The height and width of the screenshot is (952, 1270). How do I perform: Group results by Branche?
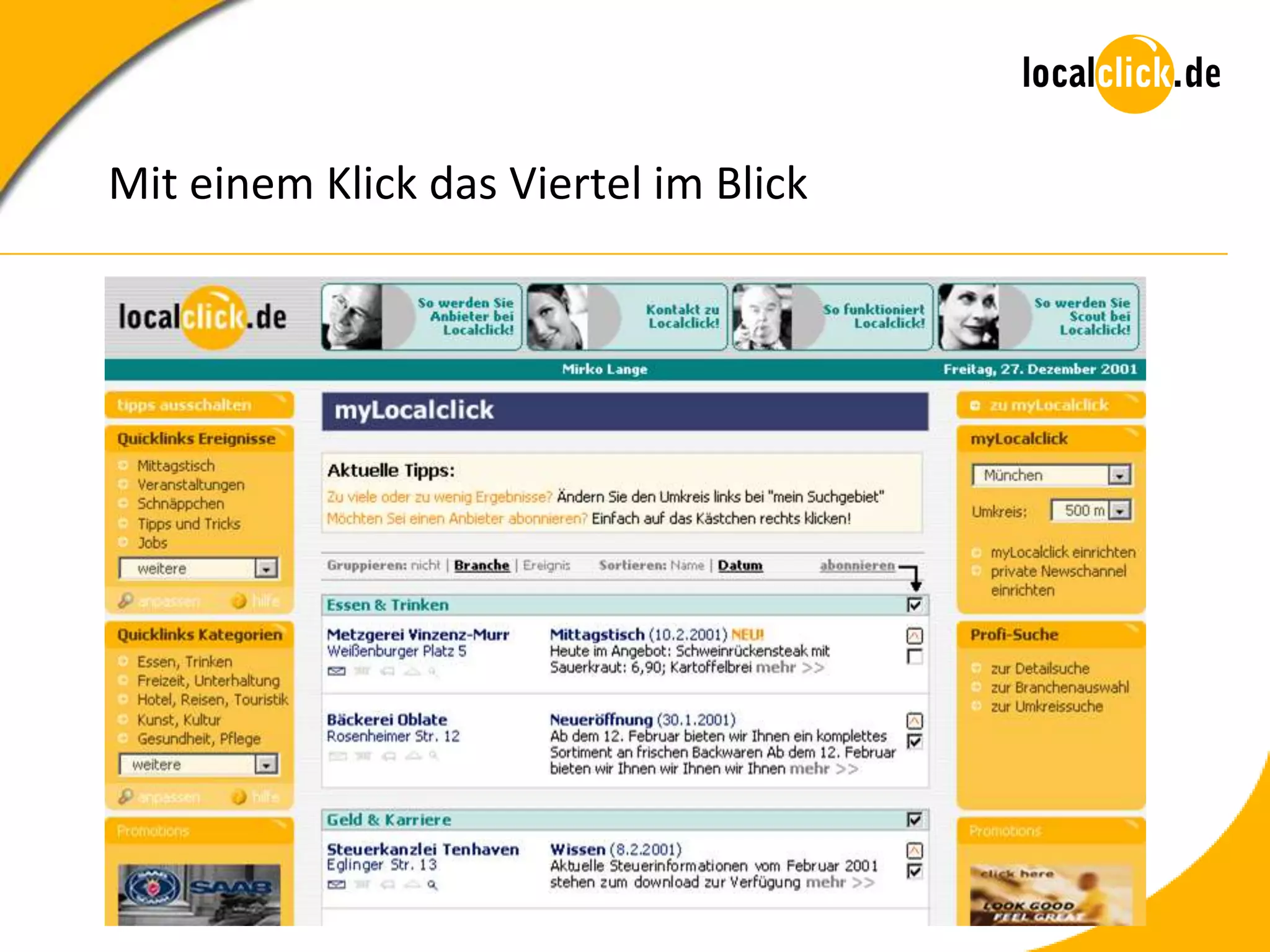[482, 565]
